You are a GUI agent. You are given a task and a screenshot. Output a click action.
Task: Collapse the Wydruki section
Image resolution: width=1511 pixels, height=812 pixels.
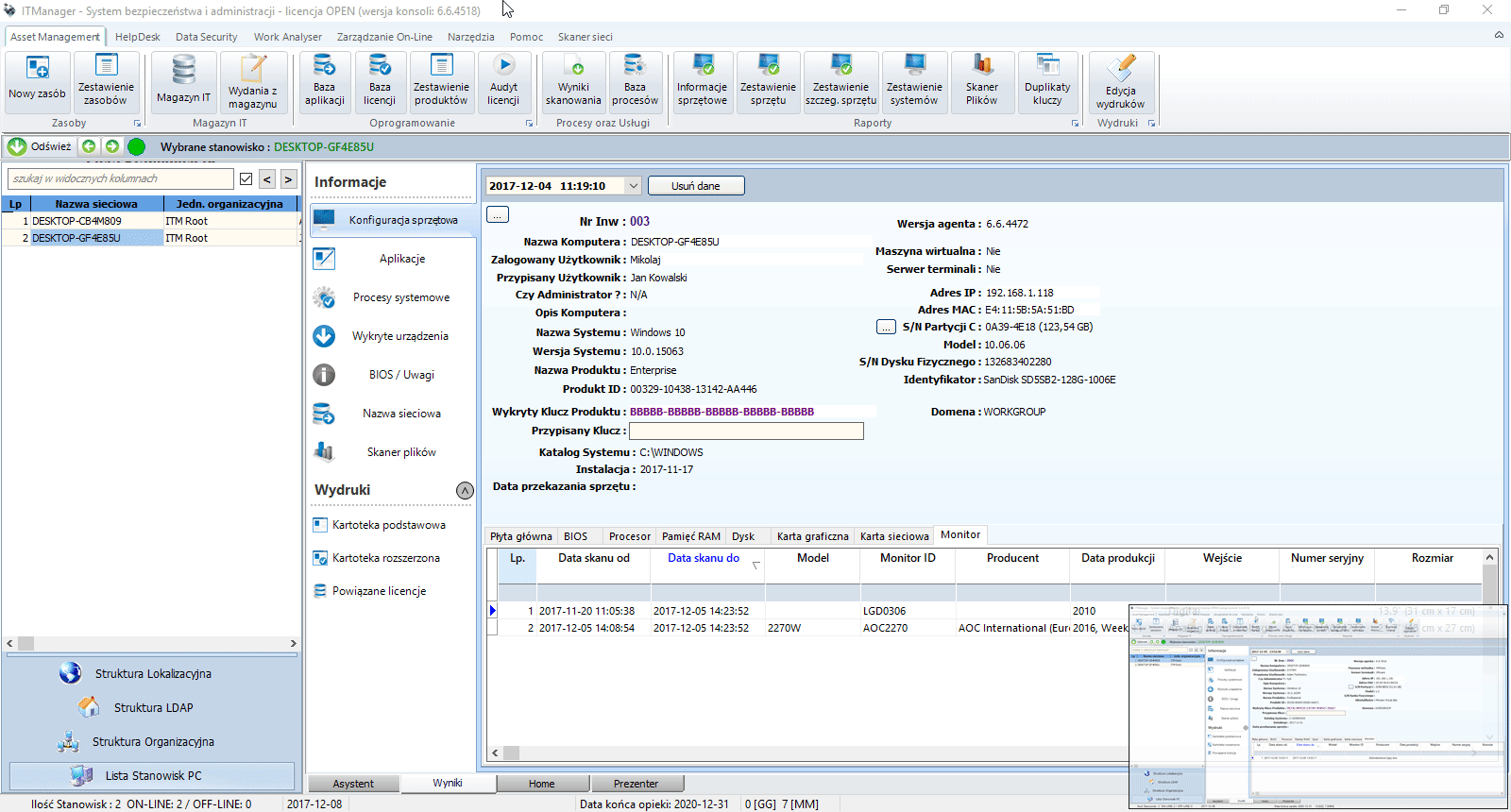tap(465, 490)
